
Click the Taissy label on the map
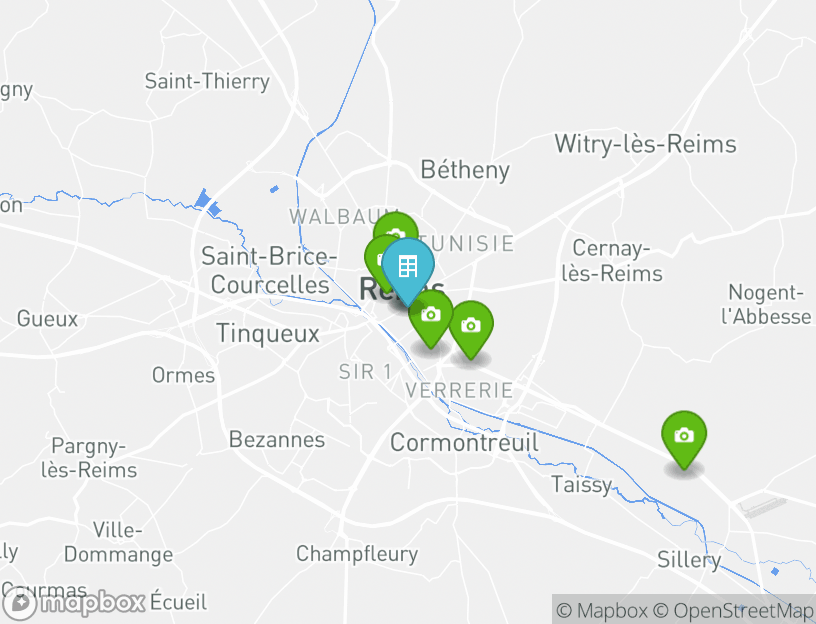pyautogui.click(x=581, y=485)
